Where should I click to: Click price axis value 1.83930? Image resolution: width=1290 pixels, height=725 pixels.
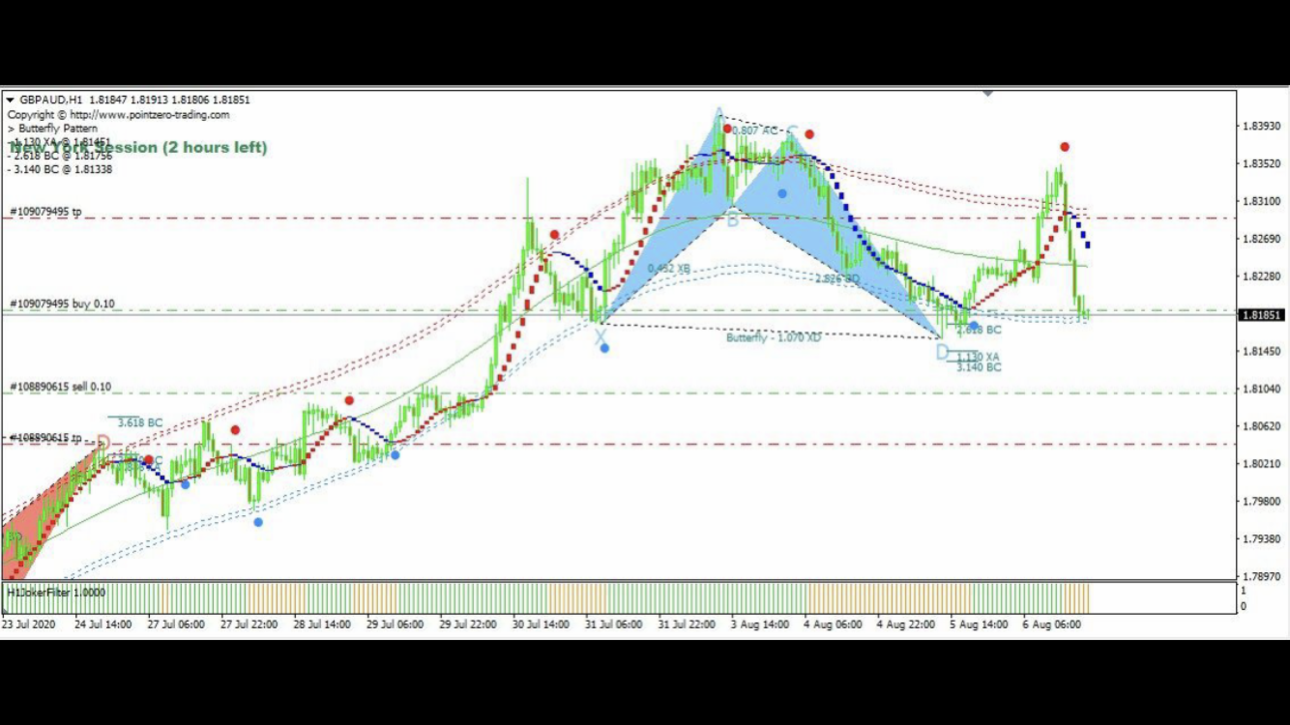[x=1262, y=126]
